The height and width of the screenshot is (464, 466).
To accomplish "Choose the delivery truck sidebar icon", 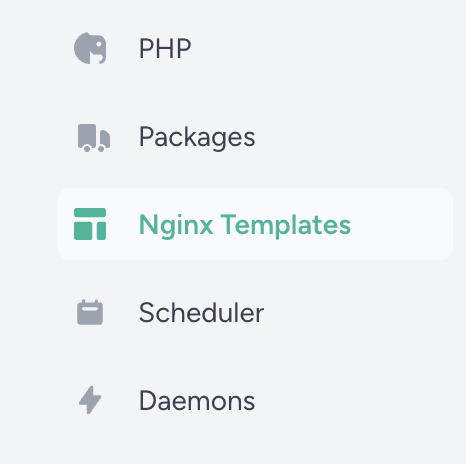I will (x=94, y=138).
